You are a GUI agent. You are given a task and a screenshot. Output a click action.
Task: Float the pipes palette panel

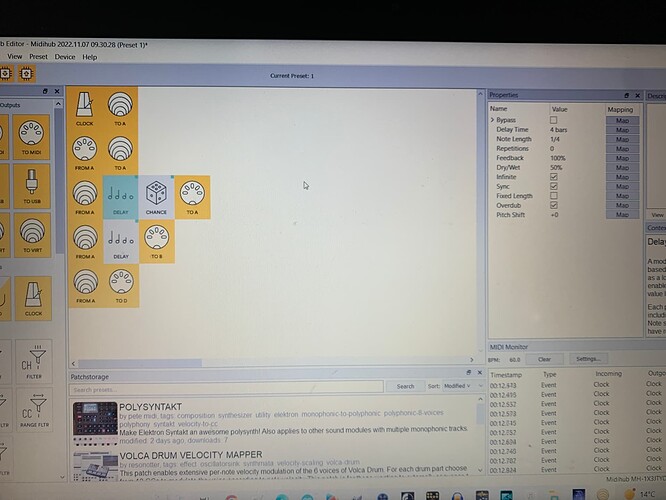(x=45, y=91)
